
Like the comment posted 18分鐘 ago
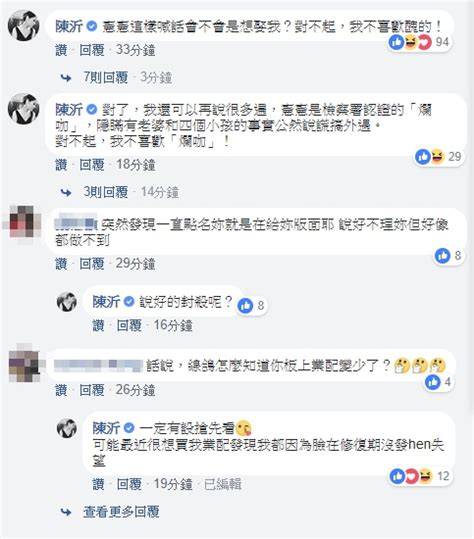pyautogui.click(x=61, y=165)
